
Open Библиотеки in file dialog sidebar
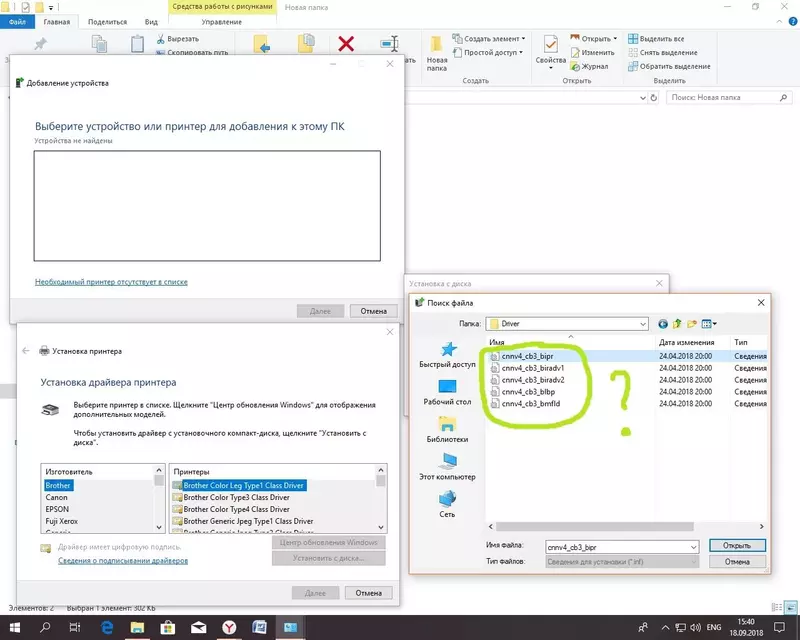(447, 429)
